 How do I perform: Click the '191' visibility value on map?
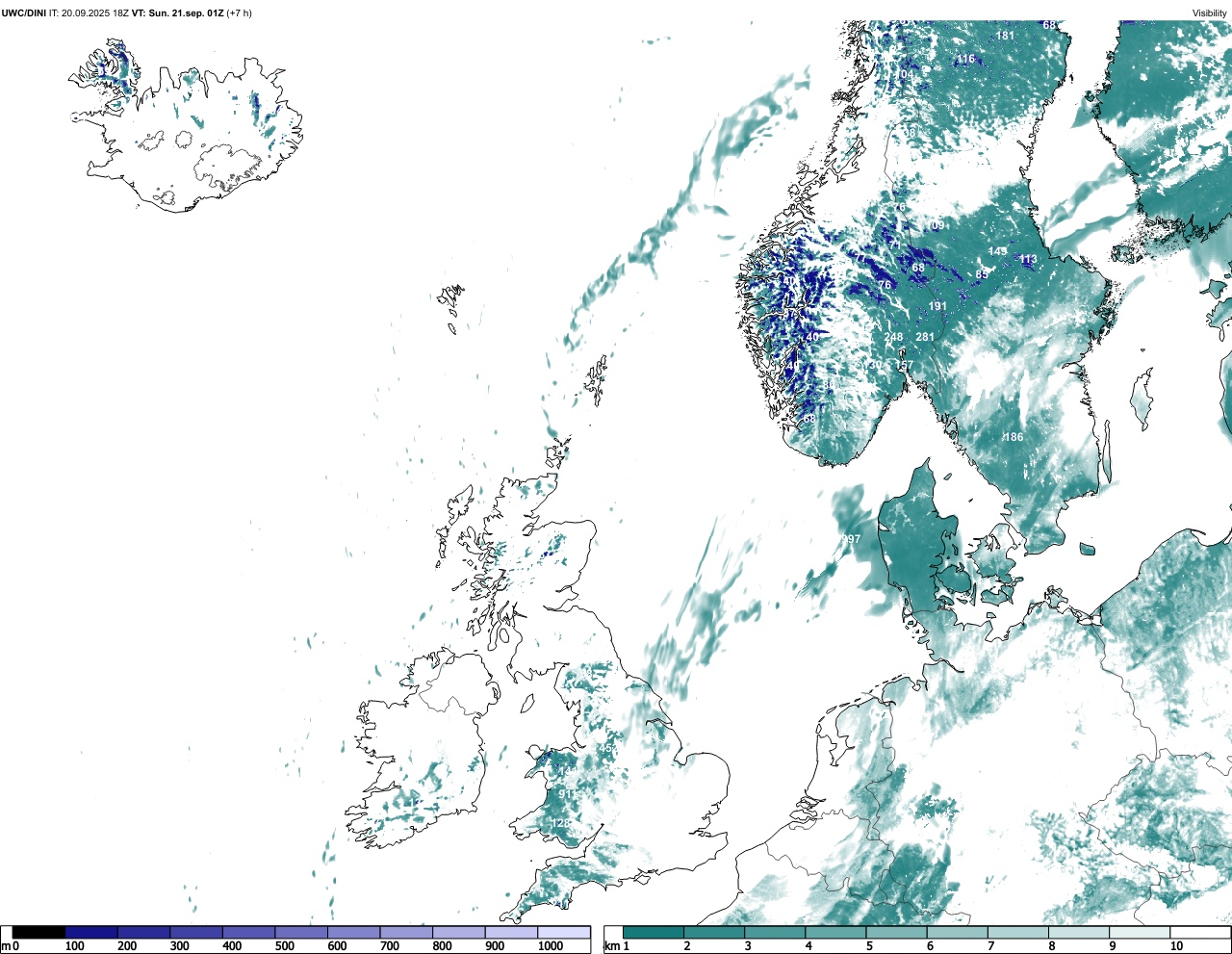click(x=937, y=306)
